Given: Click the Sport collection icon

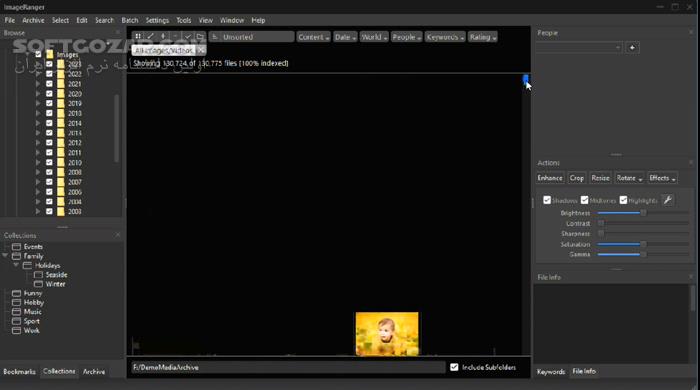Looking at the screenshot, I should (17, 321).
